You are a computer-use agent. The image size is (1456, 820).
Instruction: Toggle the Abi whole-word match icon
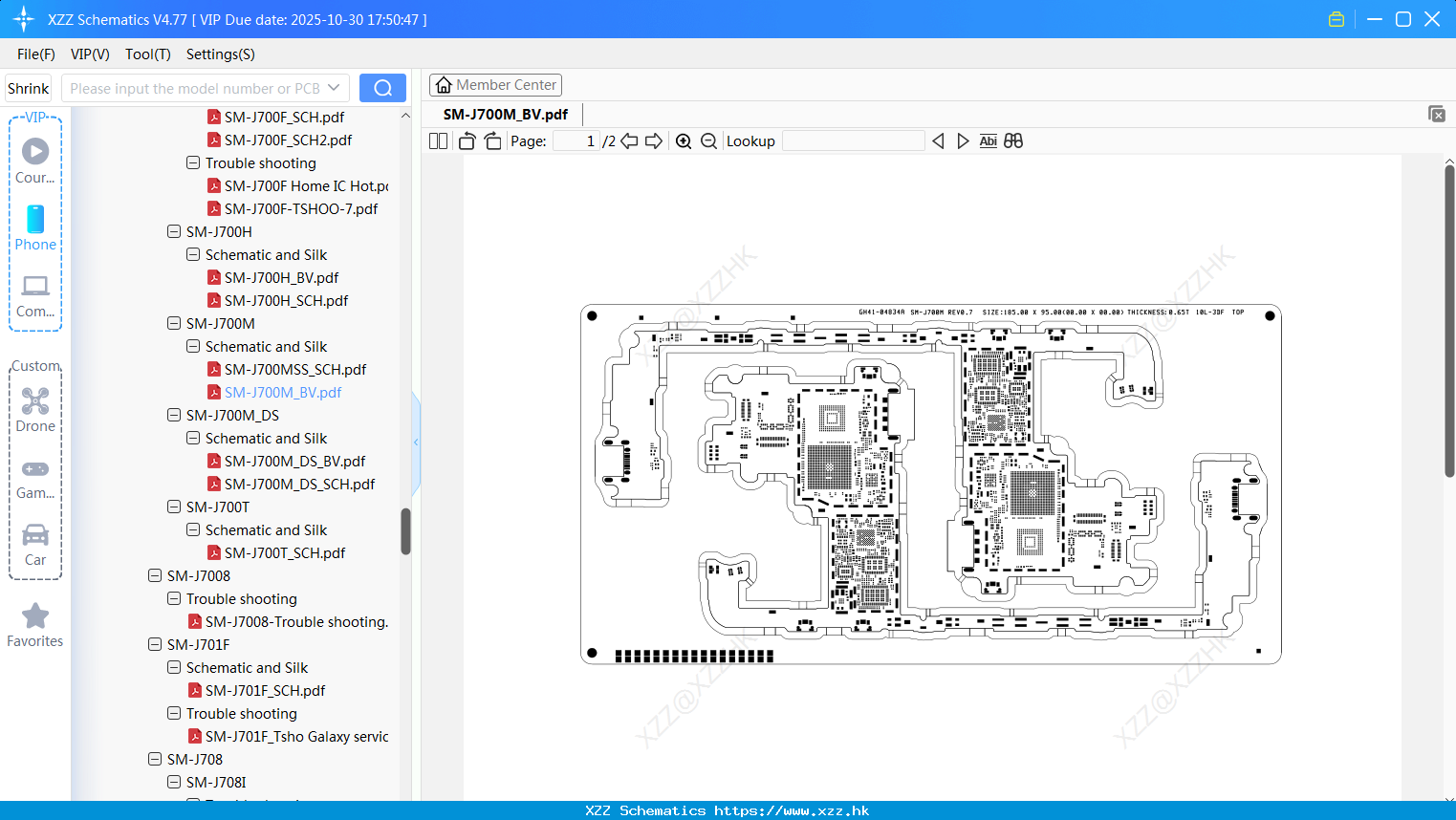pyautogui.click(x=988, y=140)
